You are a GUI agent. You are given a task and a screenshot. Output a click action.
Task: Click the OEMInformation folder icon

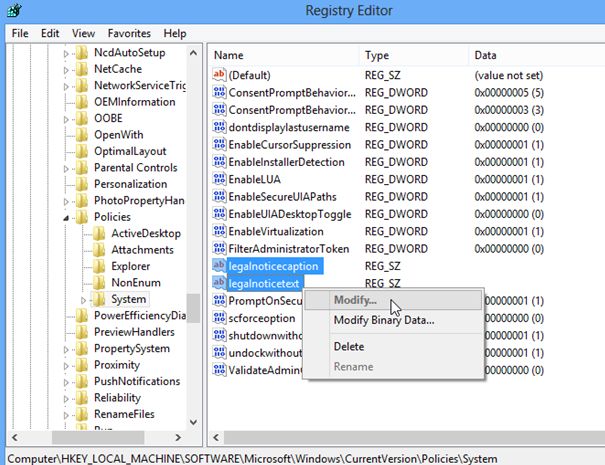pos(82,102)
